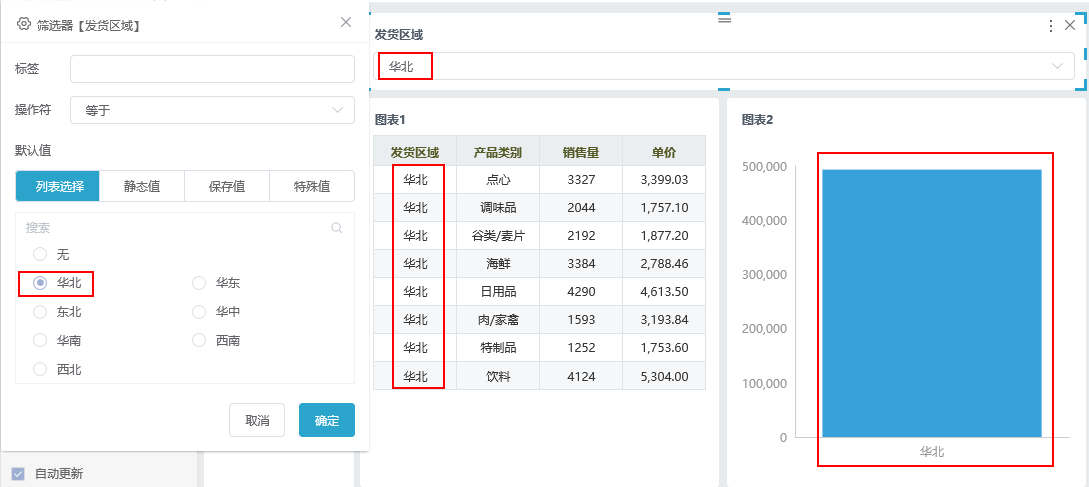Open the 保存值 tab
The width and height of the screenshot is (1089, 487).
(227, 186)
